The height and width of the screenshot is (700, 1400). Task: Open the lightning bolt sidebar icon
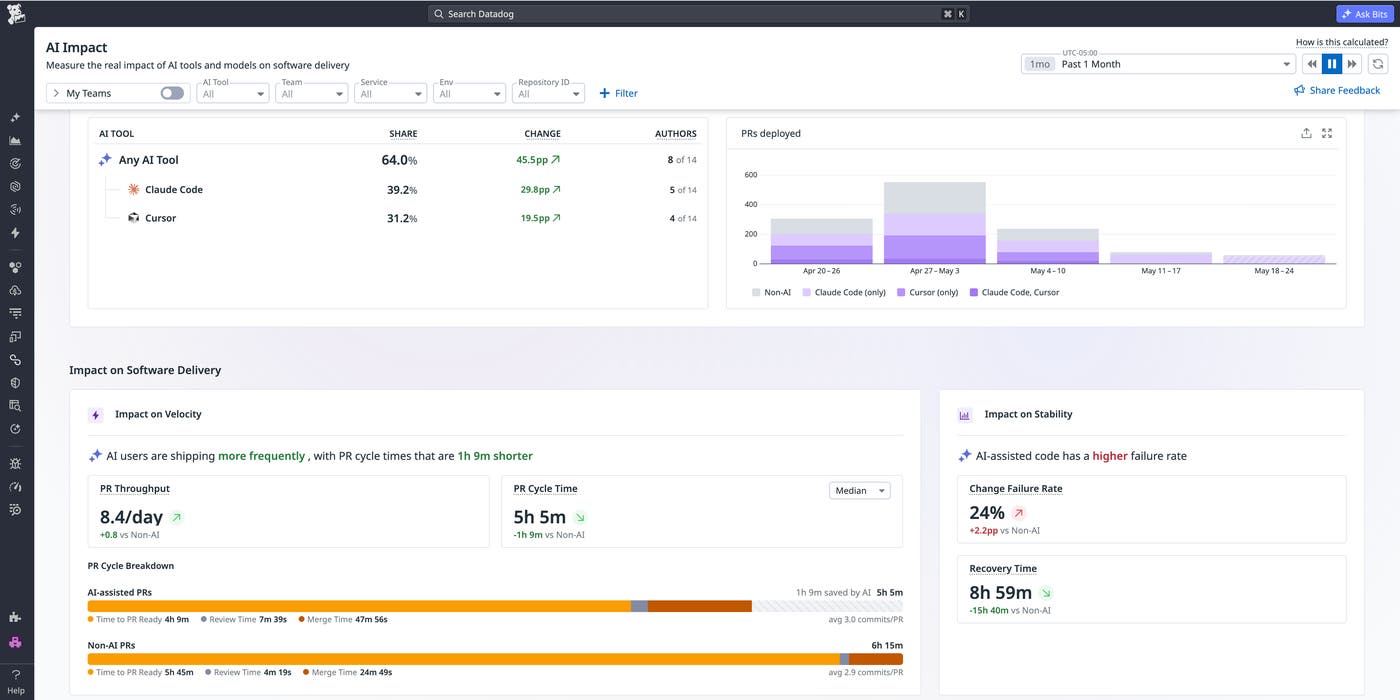click(15, 233)
